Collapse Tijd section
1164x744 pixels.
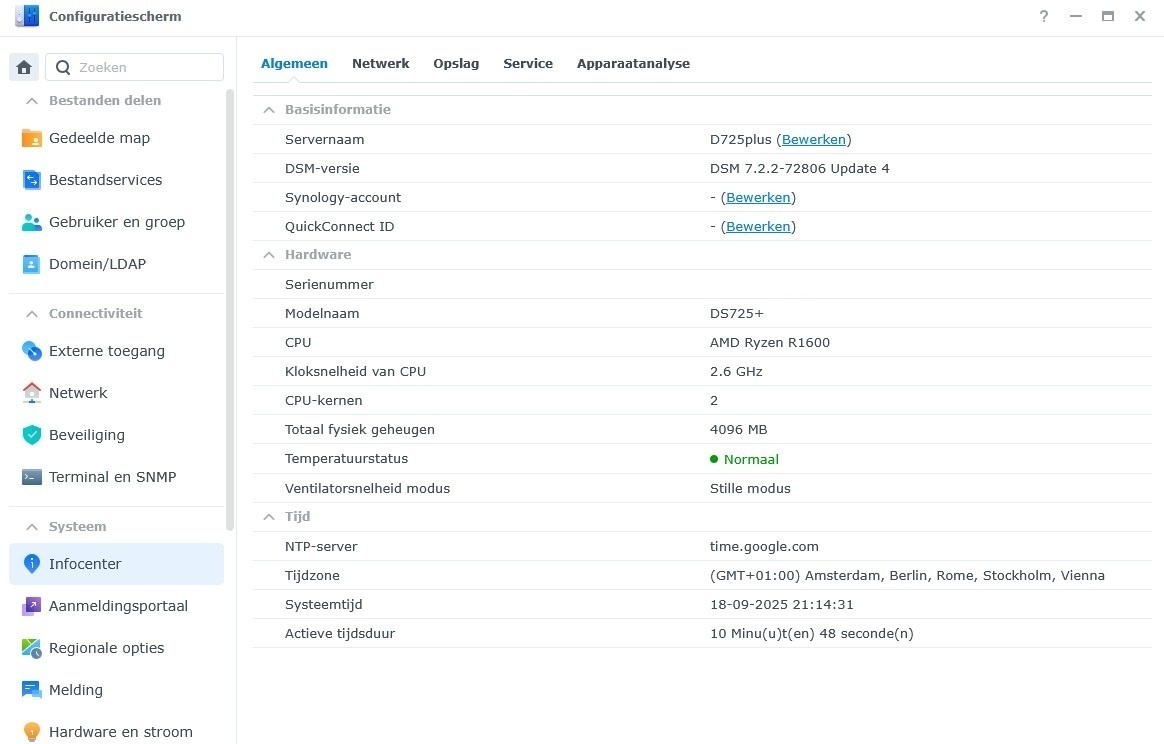coord(269,517)
